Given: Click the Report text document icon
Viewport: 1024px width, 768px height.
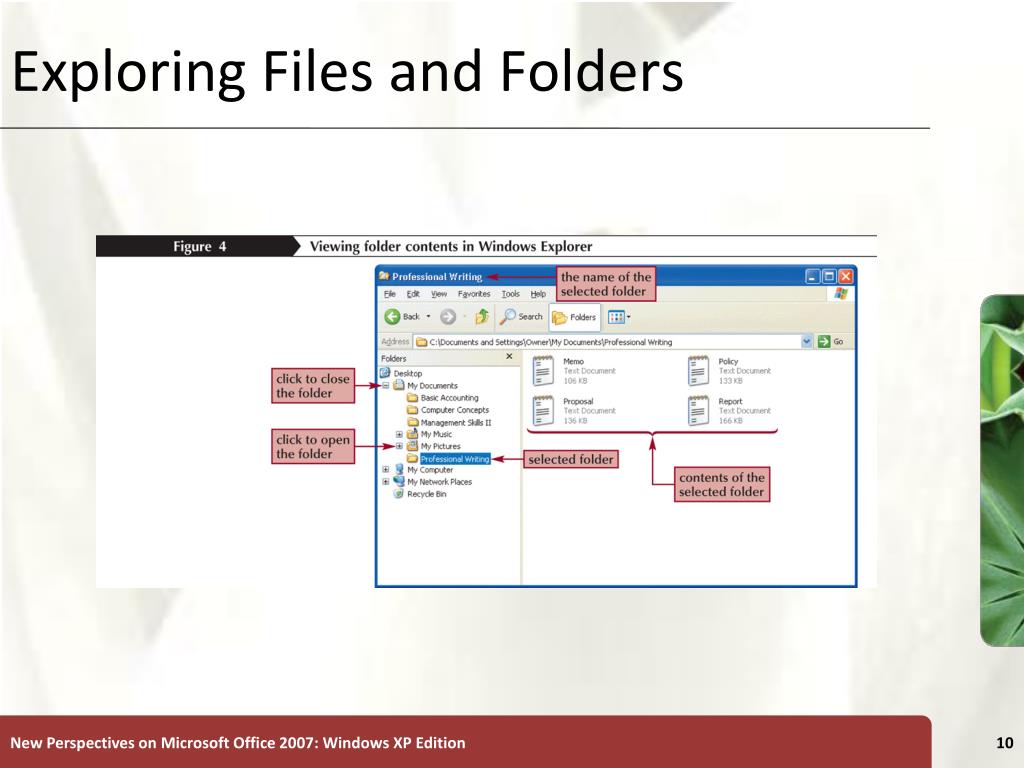Looking at the screenshot, I should (x=699, y=411).
